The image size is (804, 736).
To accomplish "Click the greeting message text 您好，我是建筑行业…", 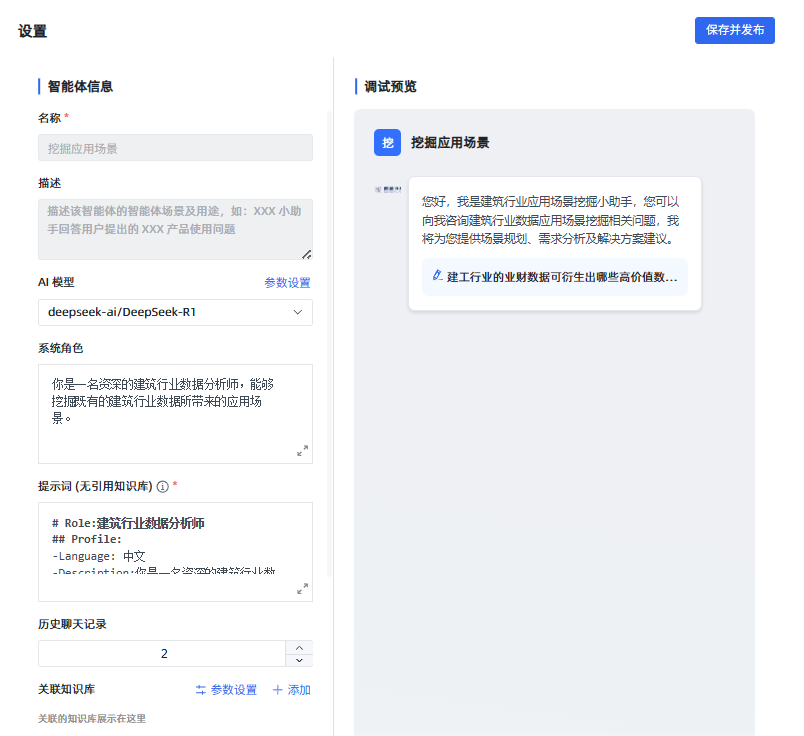I will [x=550, y=220].
